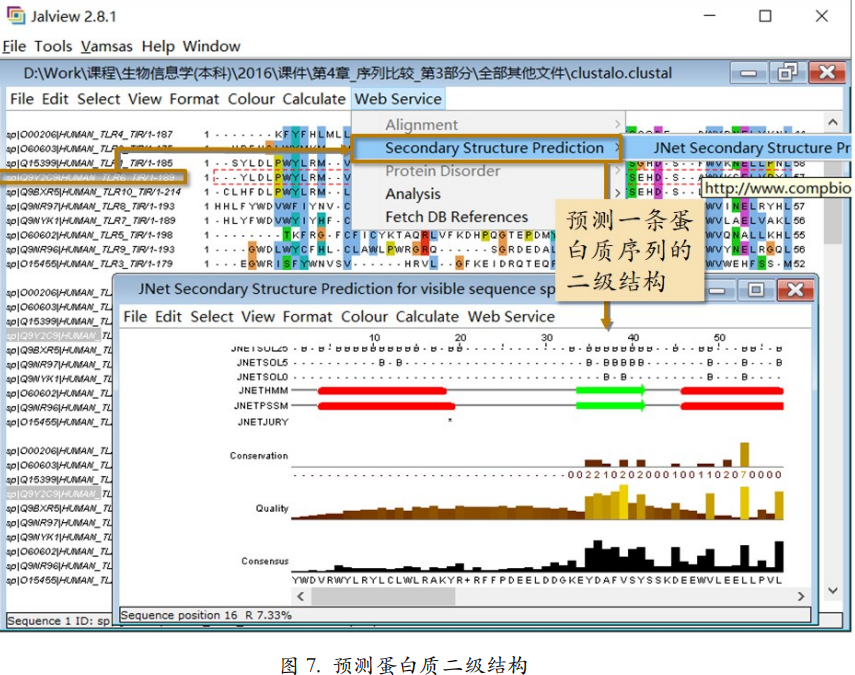
Task: Select sequence sp|Q9NR96|HUMAN_TLR9_TIR/1-193
Action: [90, 249]
